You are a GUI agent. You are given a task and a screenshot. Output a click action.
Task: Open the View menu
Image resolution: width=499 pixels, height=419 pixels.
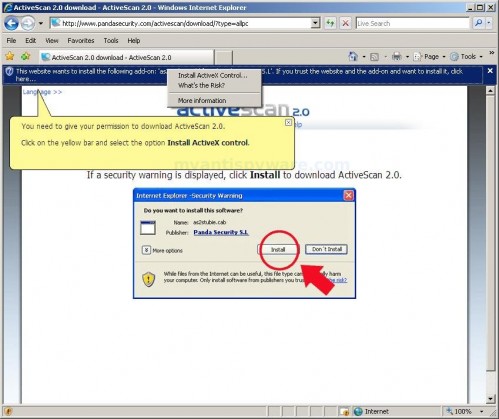pos(52,41)
